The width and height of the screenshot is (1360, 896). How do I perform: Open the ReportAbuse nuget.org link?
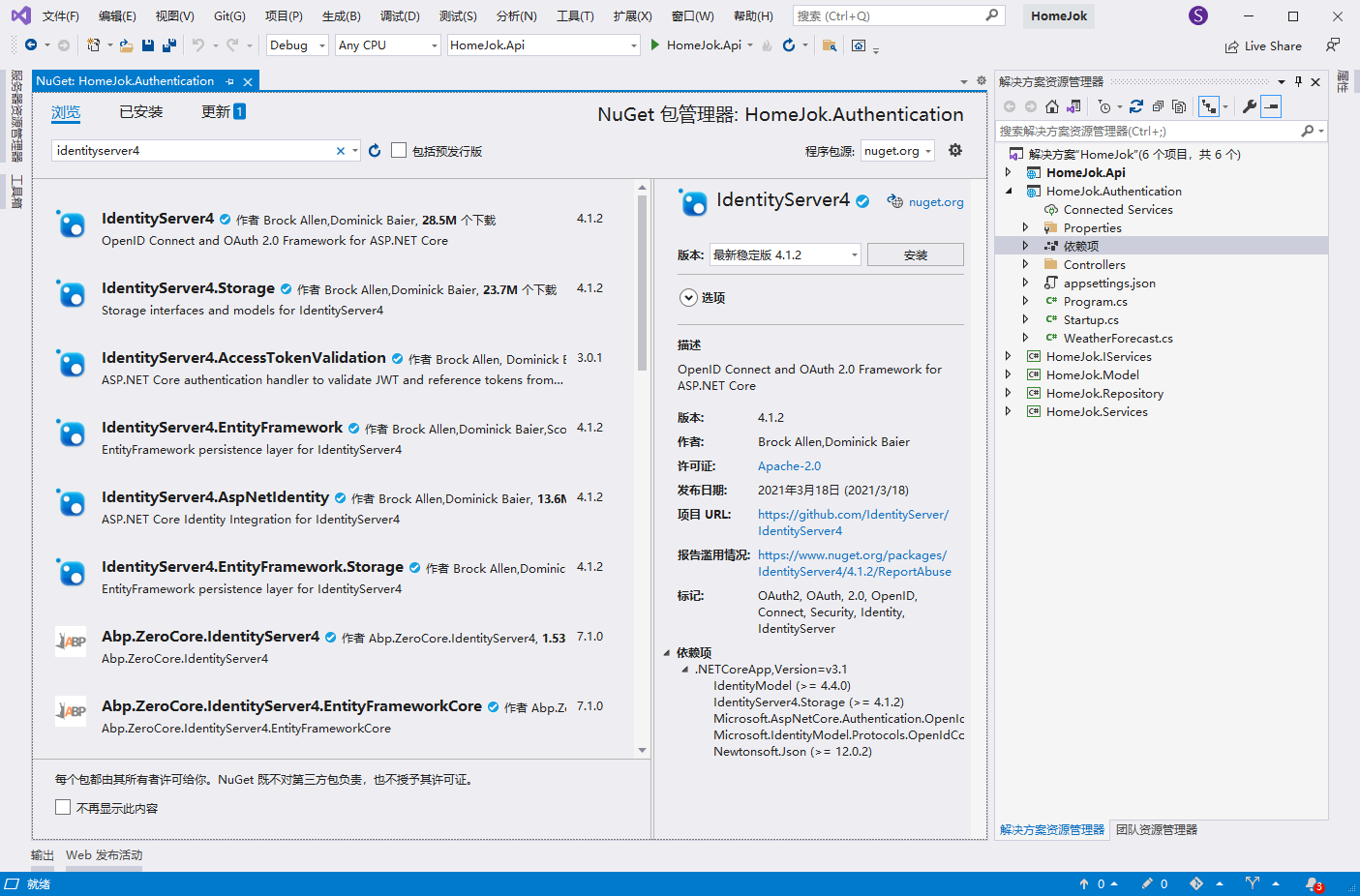tap(855, 563)
